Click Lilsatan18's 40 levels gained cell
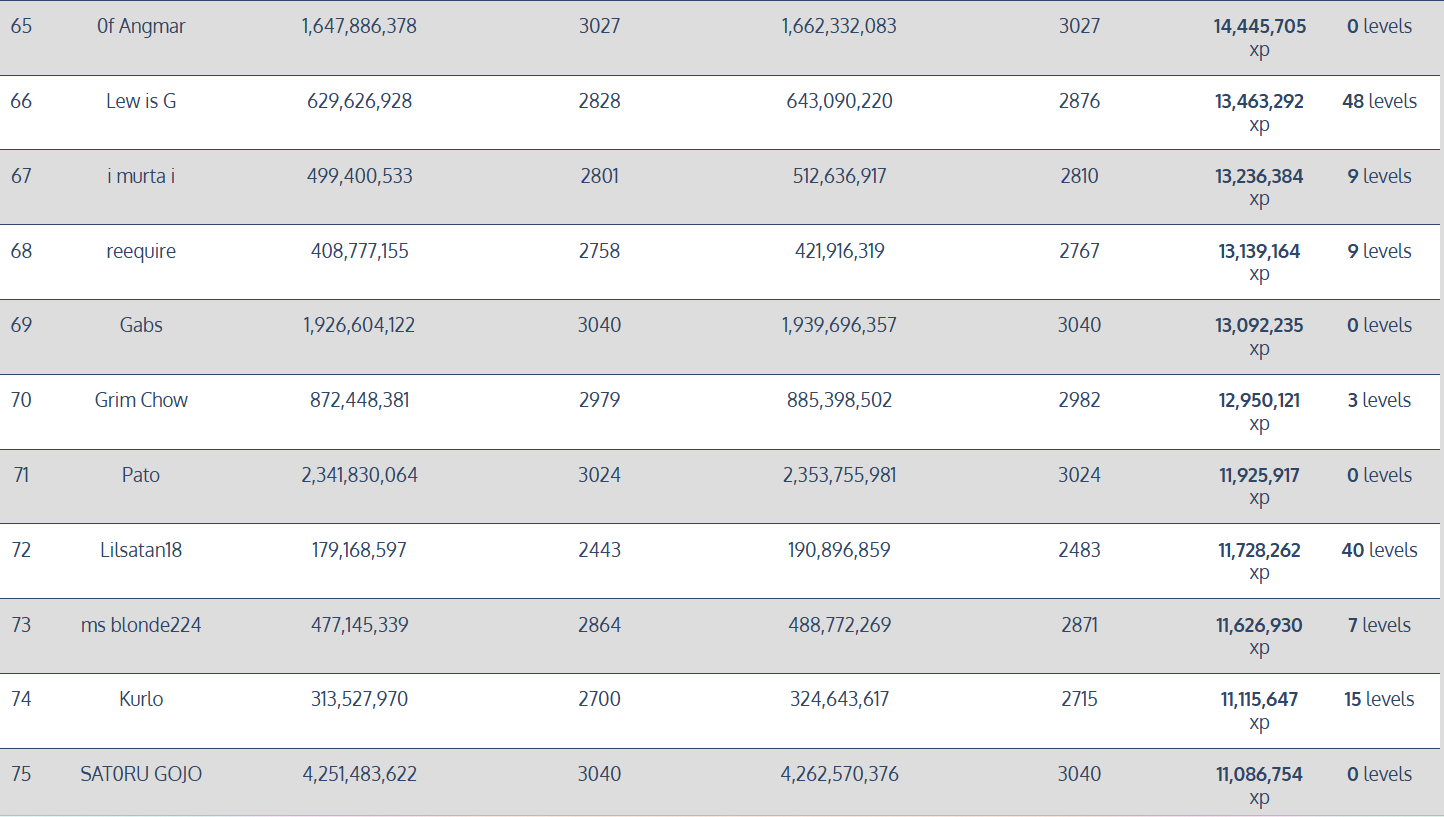This screenshot has width=1444, height=817. (1379, 550)
